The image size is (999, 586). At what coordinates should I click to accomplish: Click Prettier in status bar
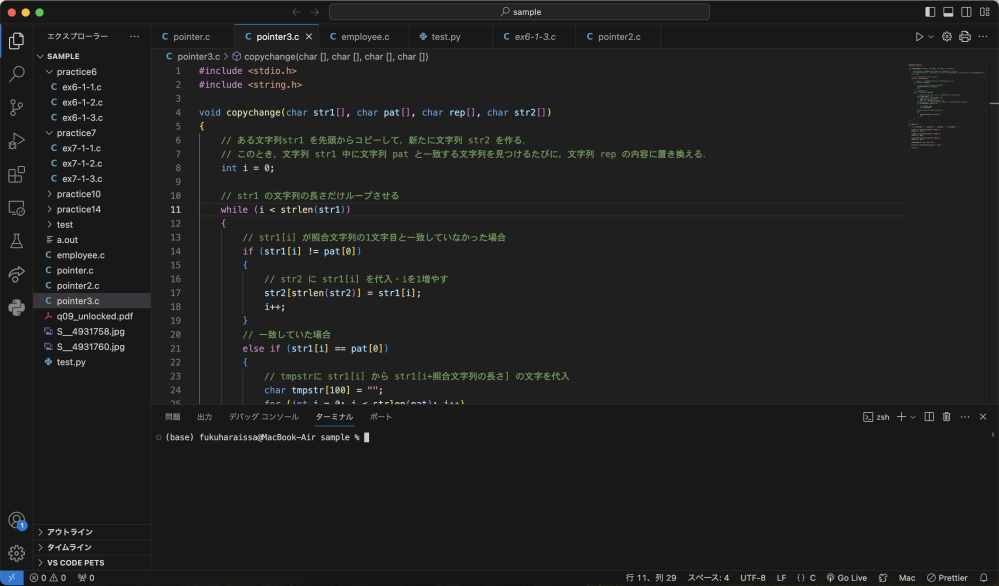(x=947, y=578)
